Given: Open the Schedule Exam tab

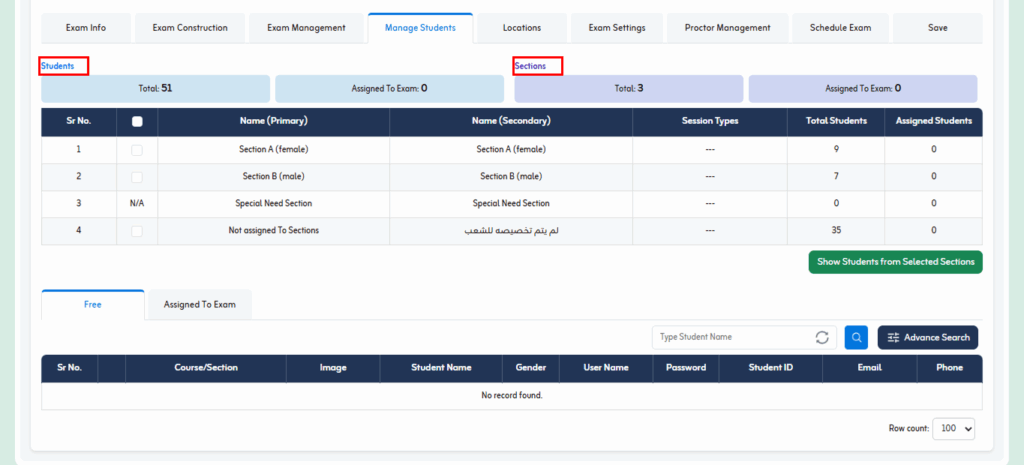Looking at the screenshot, I should [840, 28].
